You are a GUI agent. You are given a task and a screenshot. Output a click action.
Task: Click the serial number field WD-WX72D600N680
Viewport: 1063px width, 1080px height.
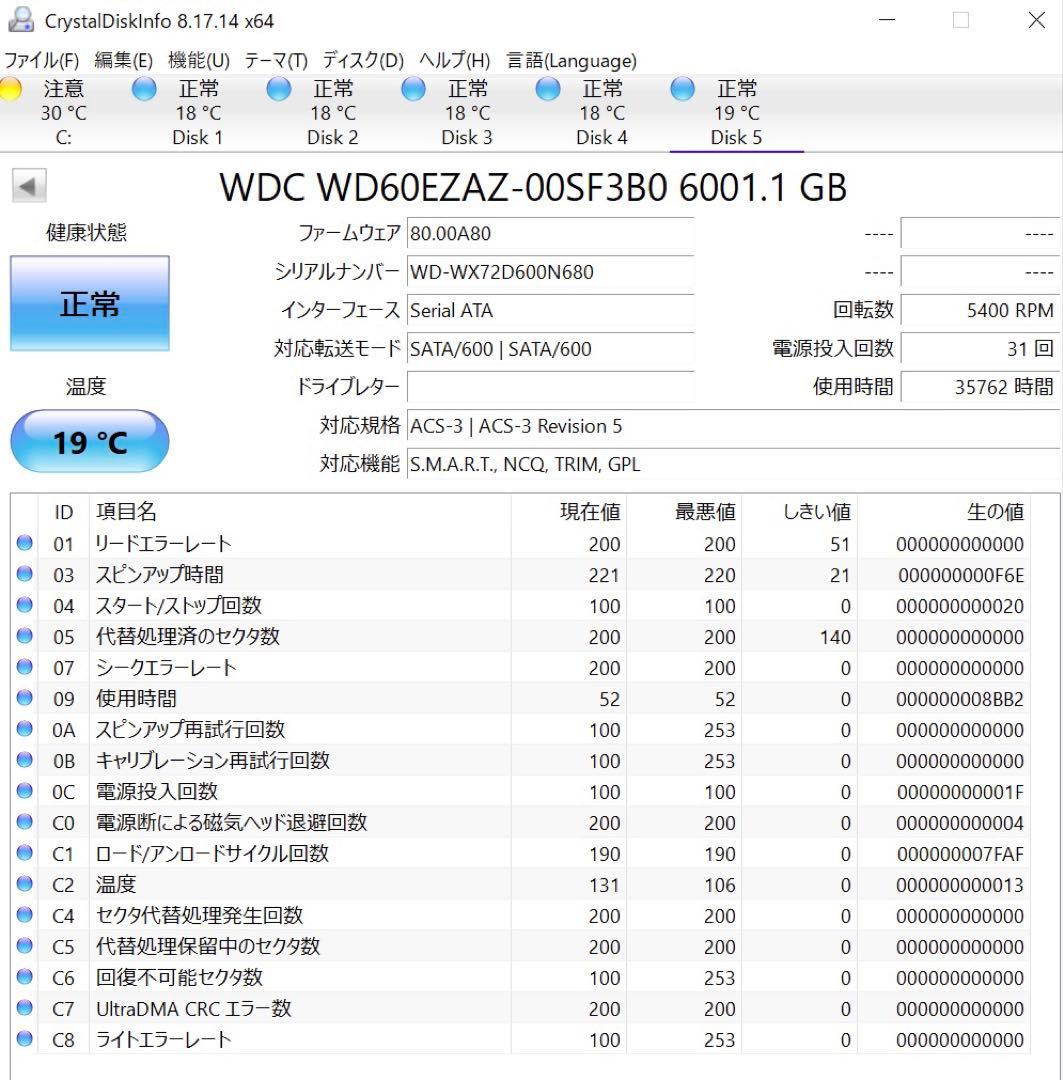pyautogui.click(x=550, y=272)
